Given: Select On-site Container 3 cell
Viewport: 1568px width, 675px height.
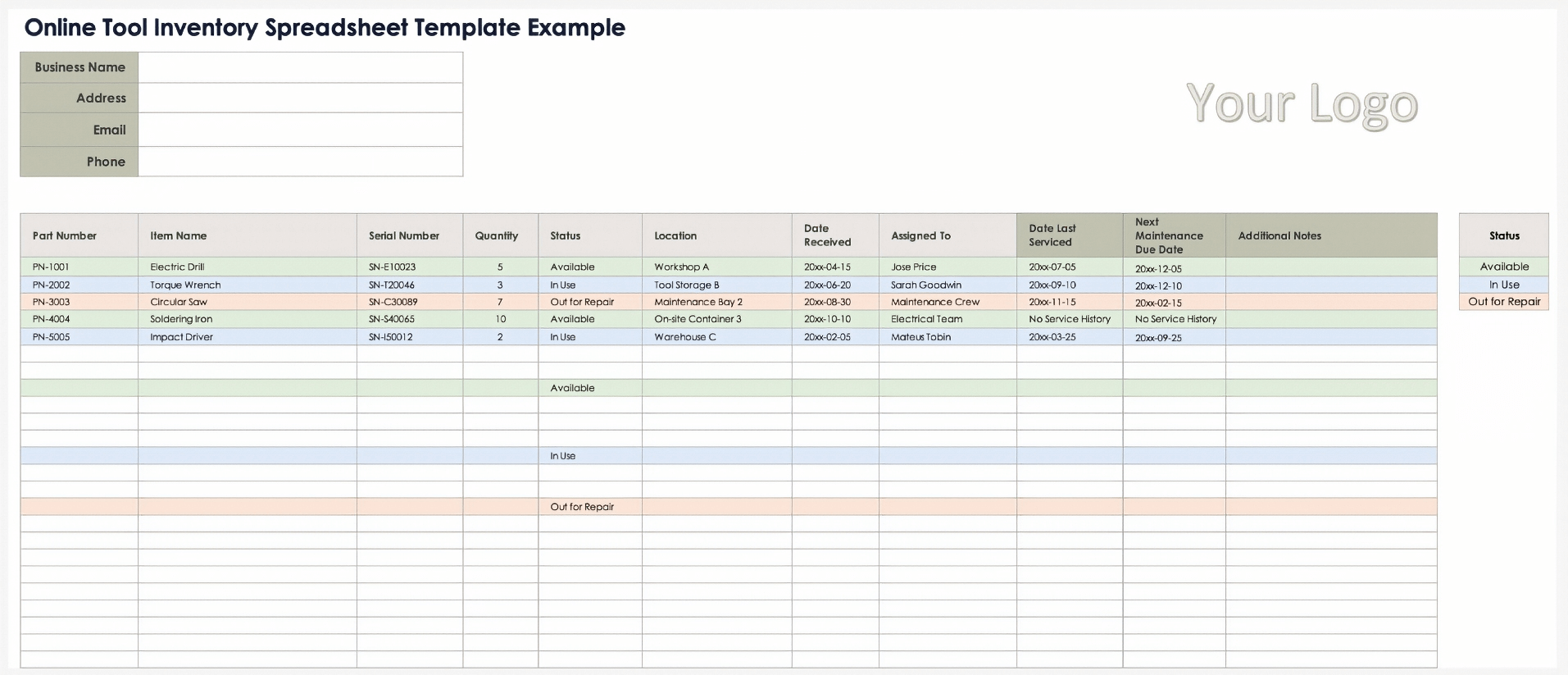Looking at the screenshot, I should click(x=717, y=319).
